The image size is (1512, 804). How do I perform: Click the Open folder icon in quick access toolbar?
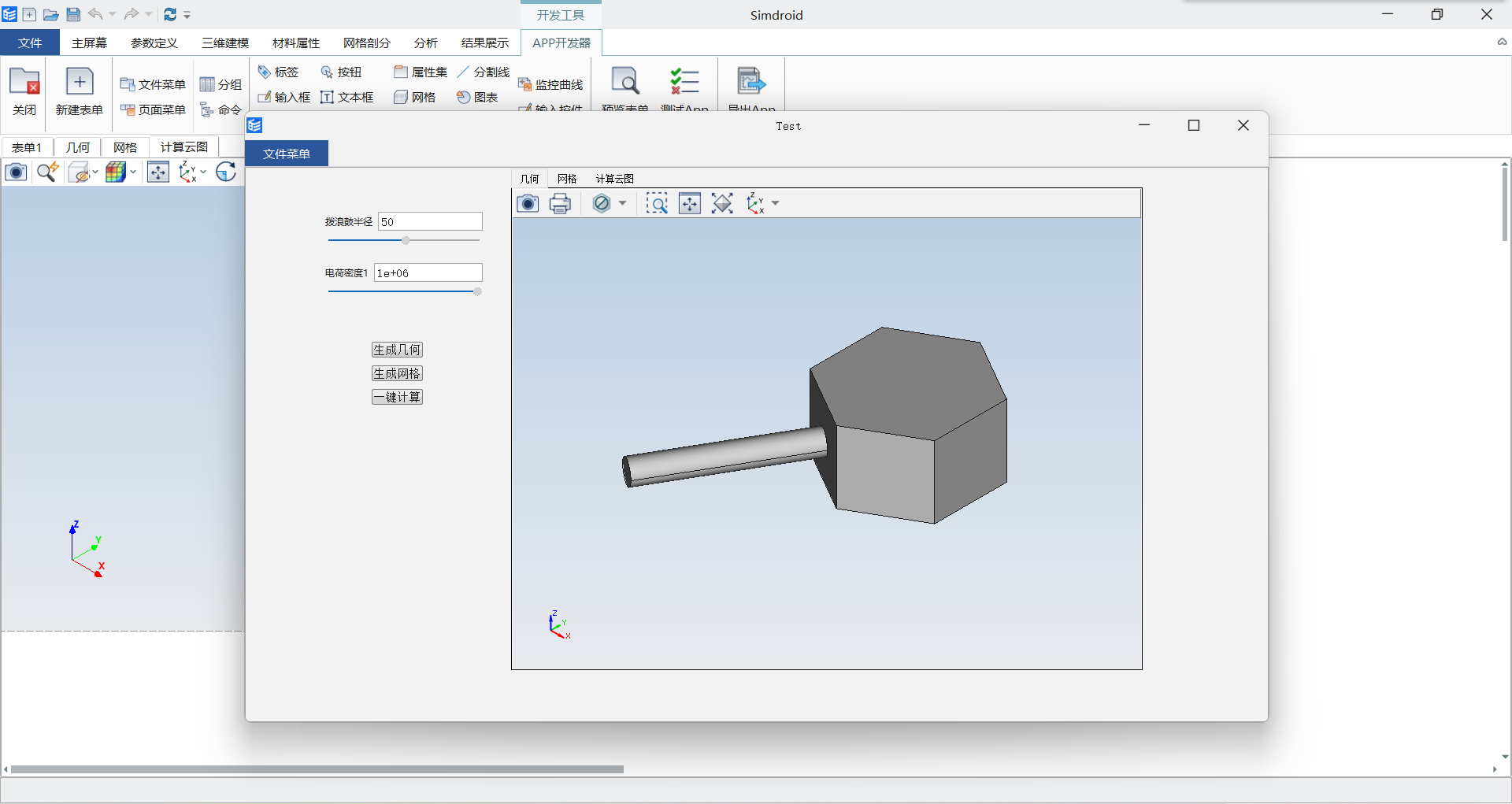coord(51,14)
